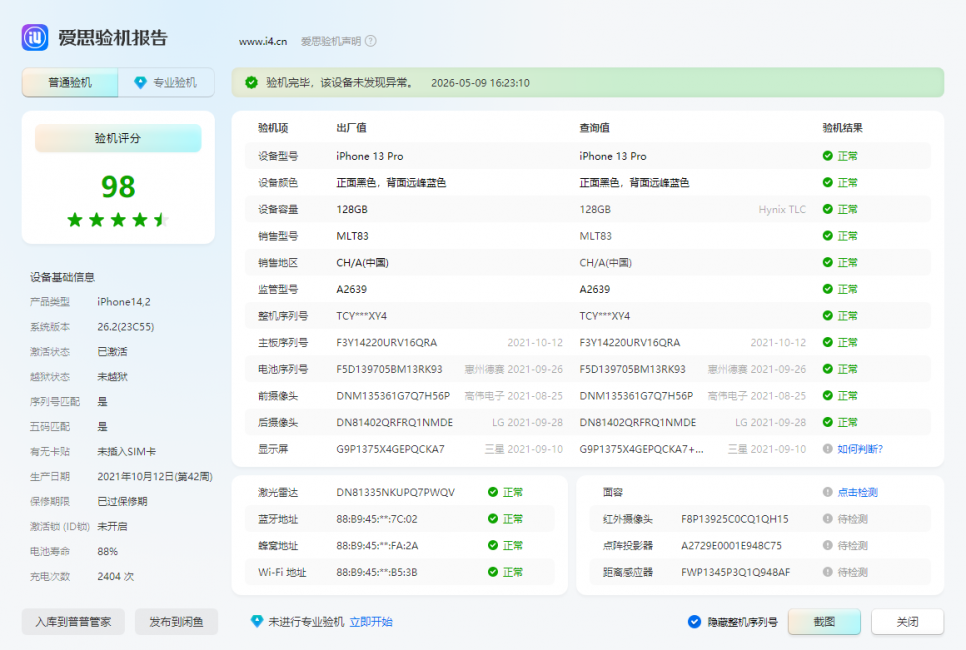Click the 截图 screenshot button
Viewport: 966px width, 650px height.
click(824, 622)
